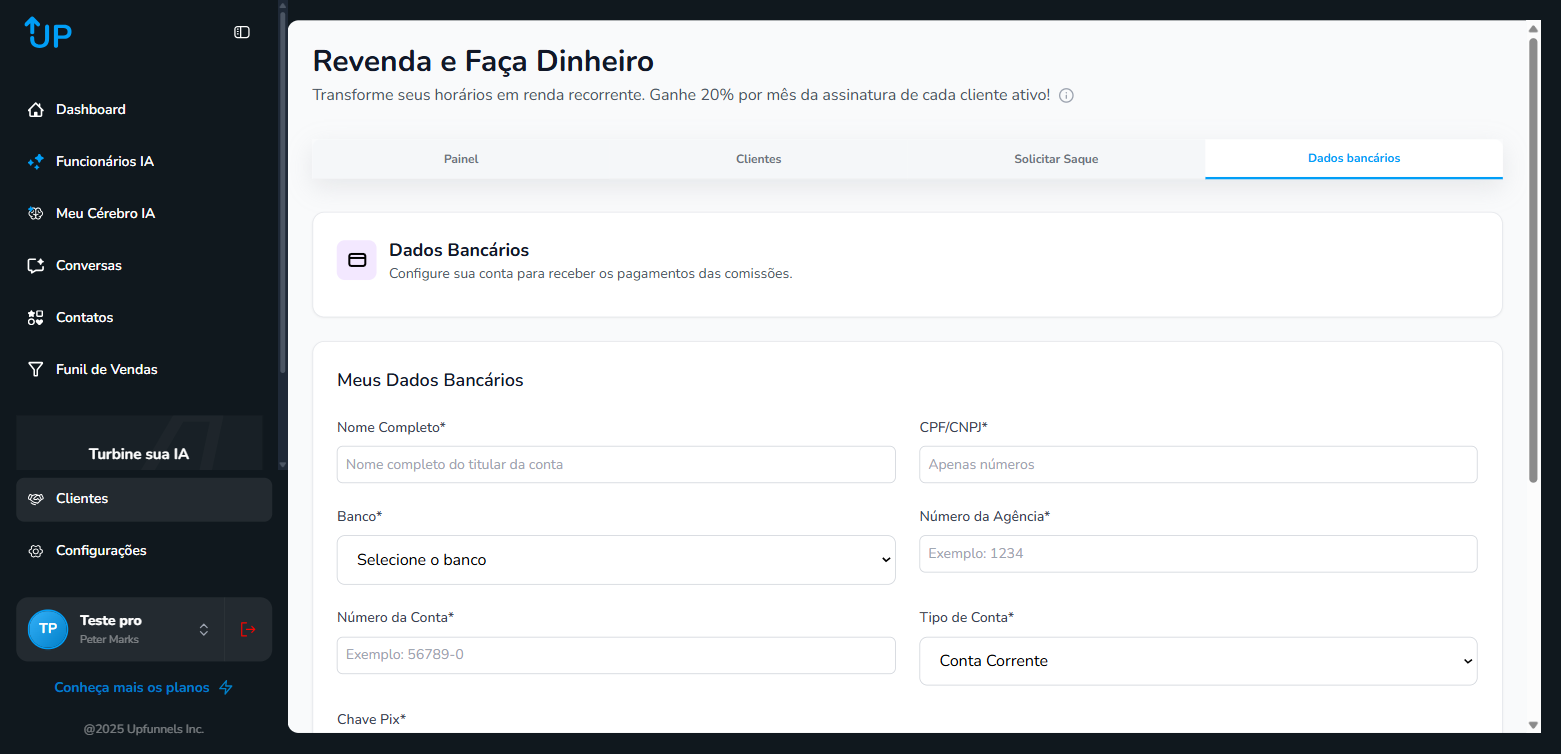This screenshot has height=754, width=1561.
Task: Click the UP logo icon
Action: (x=48, y=33)
